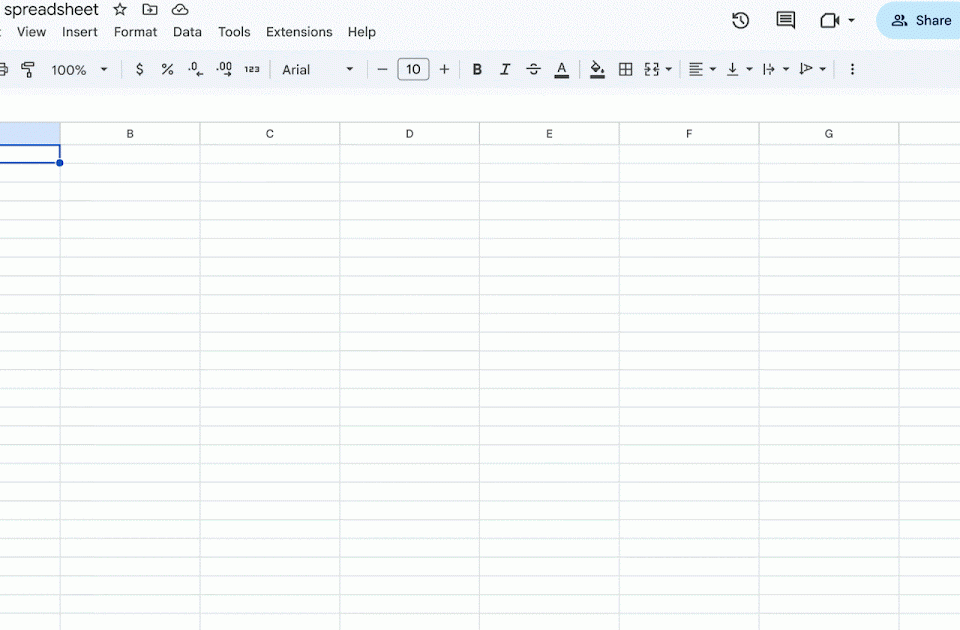The width and height of the screenshot is (960, 630).
Task: Expand horizontal align options
Action: tap(702, 70)
